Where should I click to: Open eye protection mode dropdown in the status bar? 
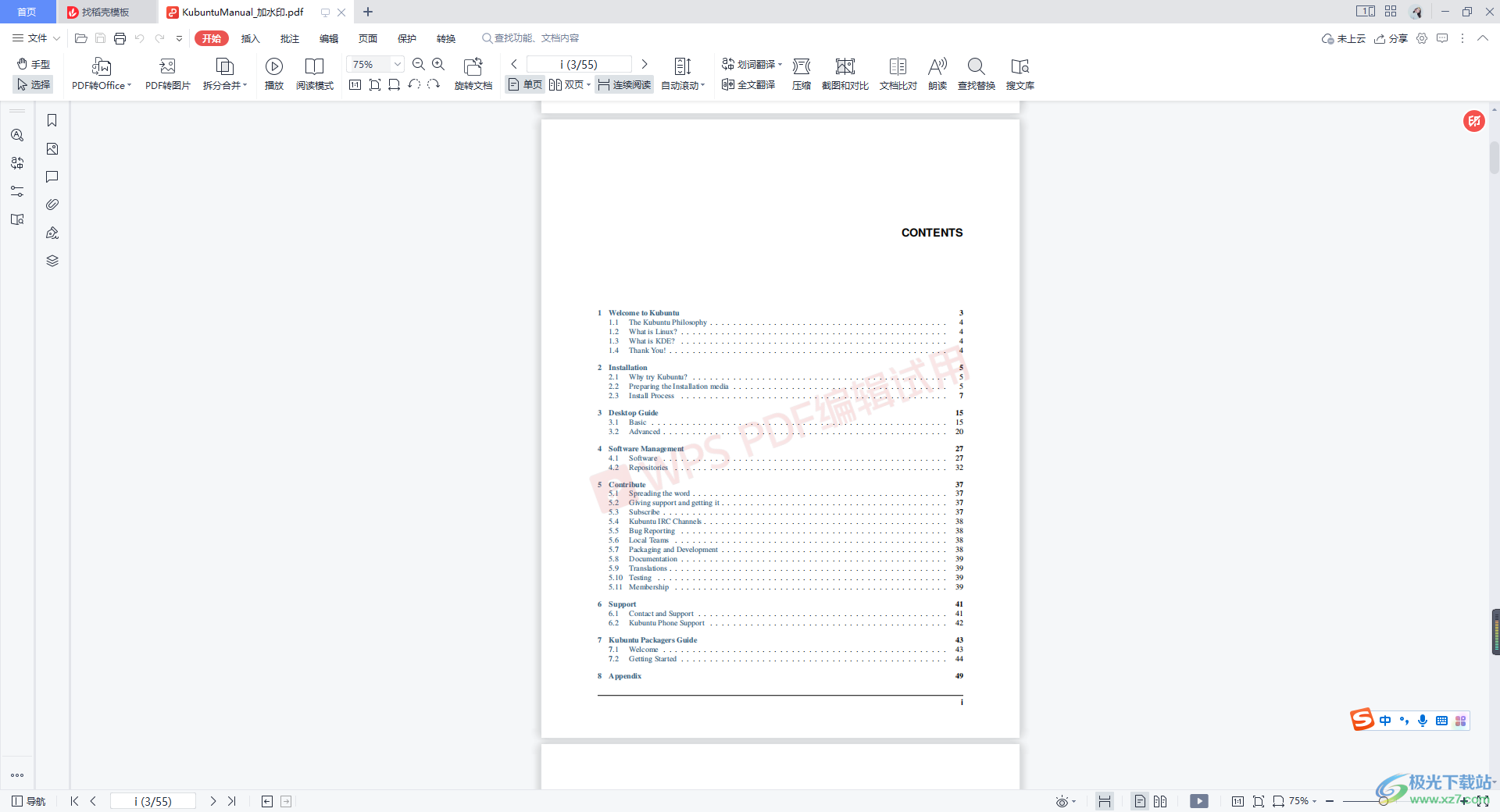pos(1066,801)
